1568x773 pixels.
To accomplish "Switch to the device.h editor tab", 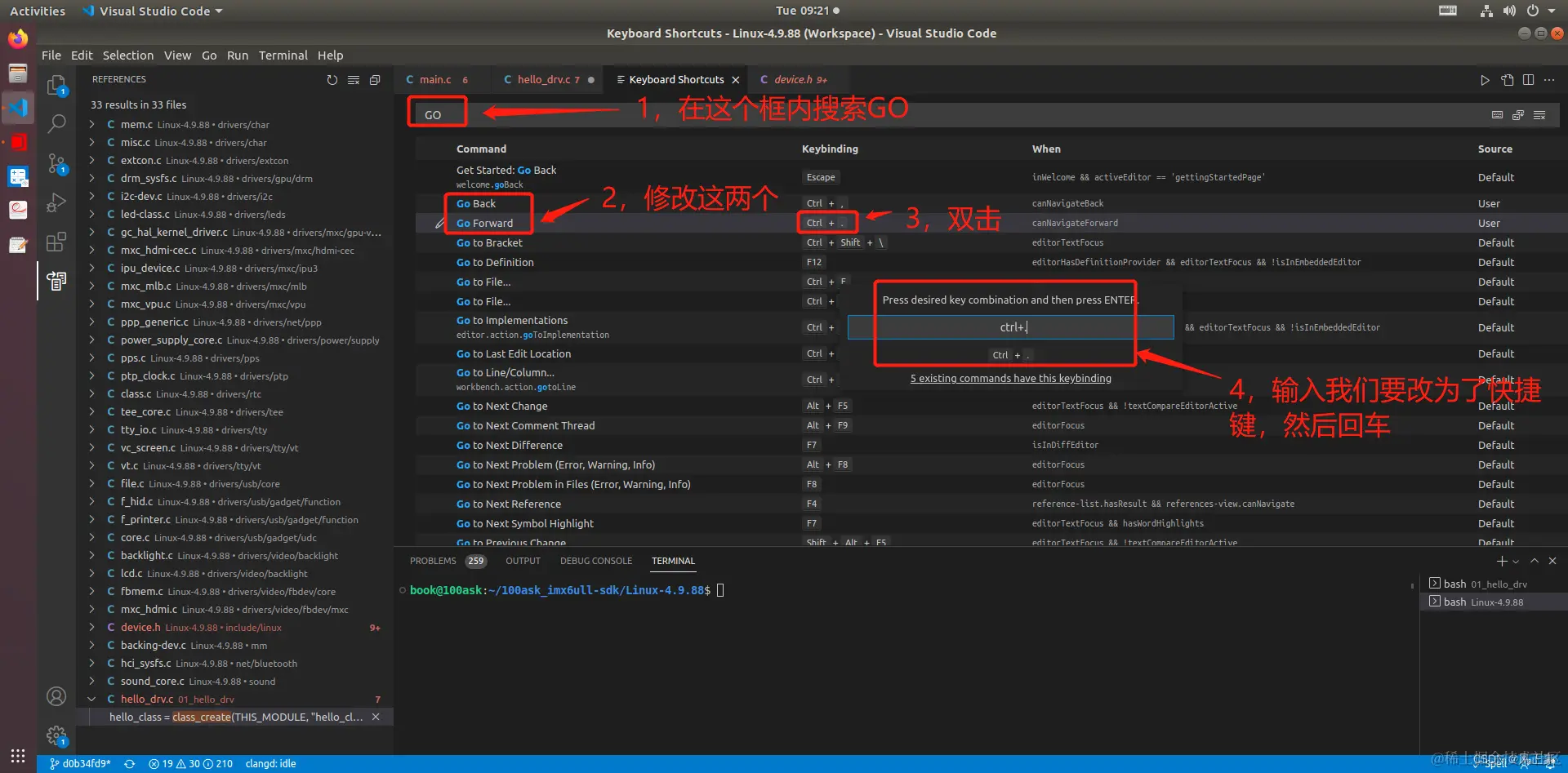I will click(797, 80).
